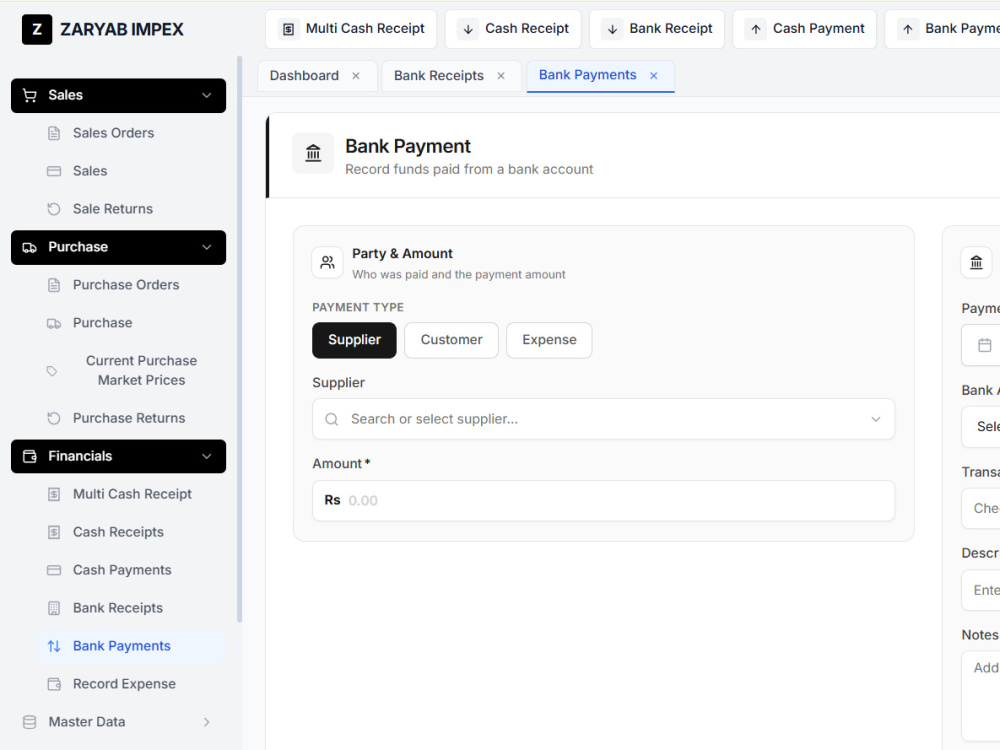Screen dimensions: 1000x750
Task: Click the truck icon beside Purchase item
Action: [x=54, y=323]
